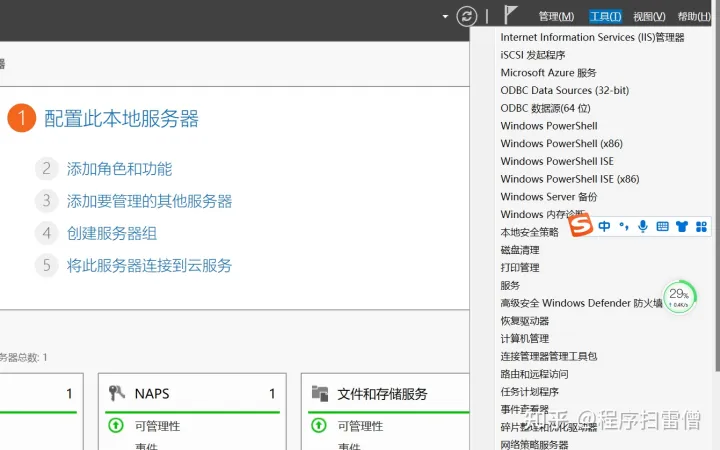This screenshot has height=450, width=720.
Task: Launch Windows PowerShell (x86)
Action: [x=562, y=144]
